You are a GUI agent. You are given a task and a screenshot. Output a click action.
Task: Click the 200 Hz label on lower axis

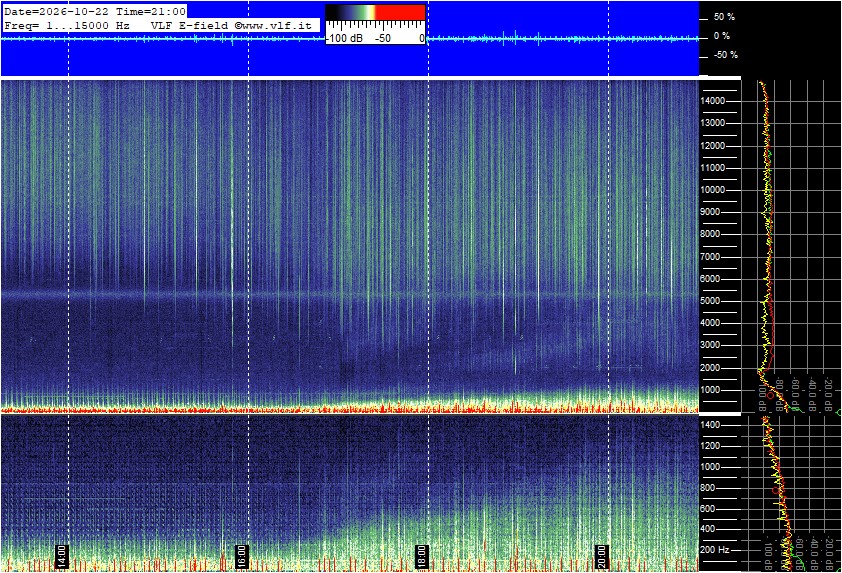715,550
